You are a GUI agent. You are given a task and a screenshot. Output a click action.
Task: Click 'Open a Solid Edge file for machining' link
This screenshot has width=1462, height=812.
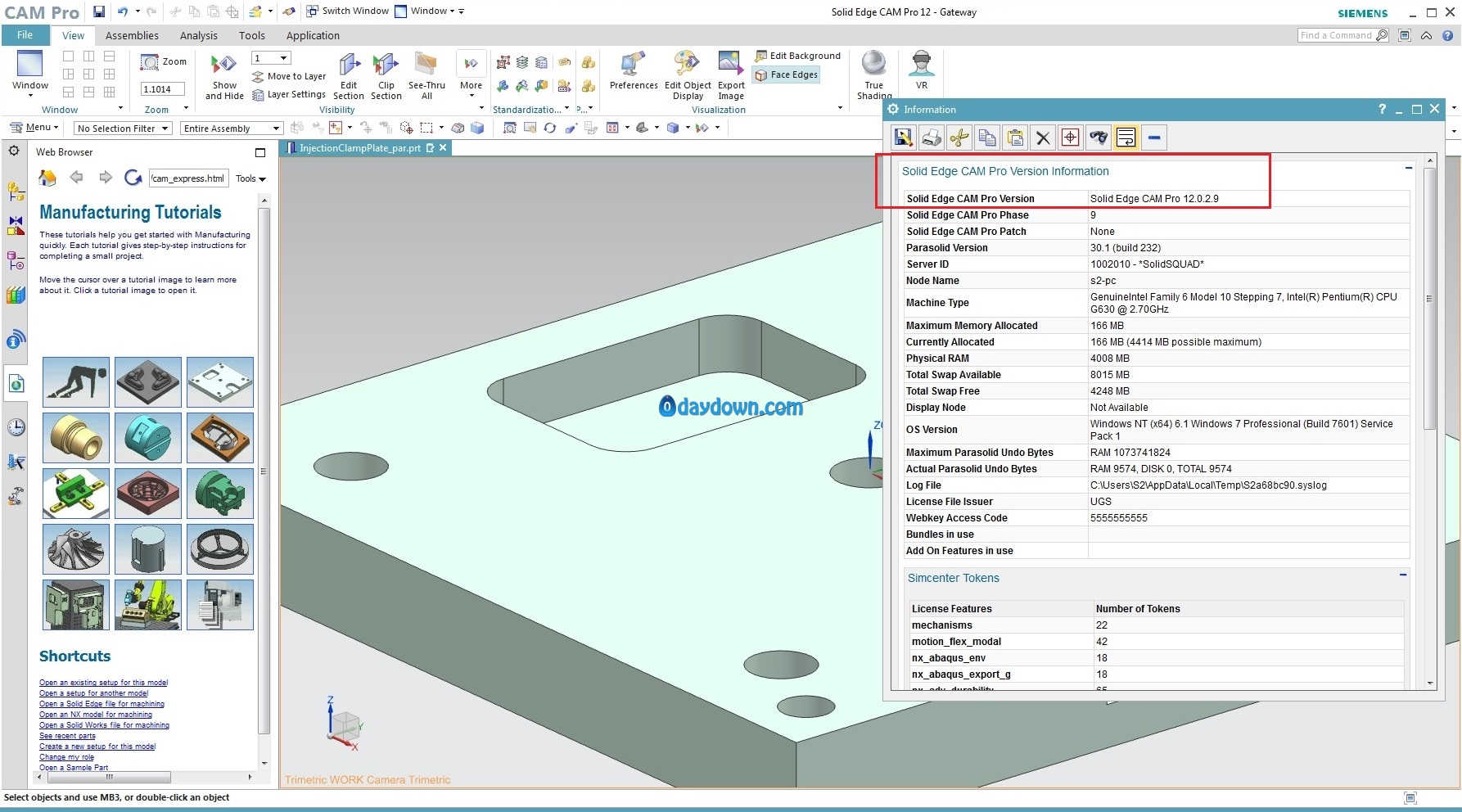(102, 704)
